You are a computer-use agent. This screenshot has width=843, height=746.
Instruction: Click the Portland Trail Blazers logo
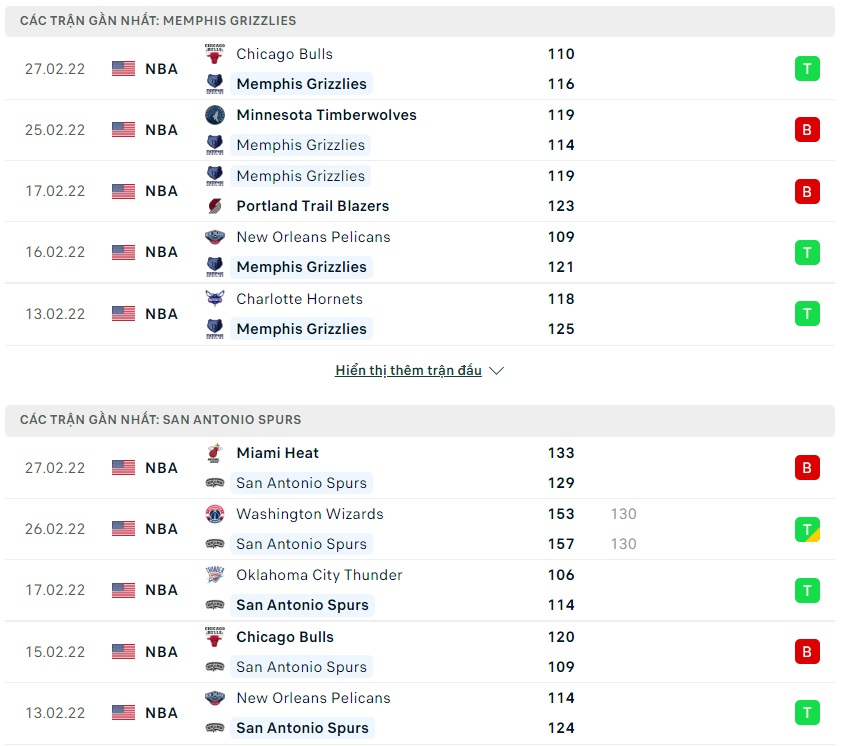pyautogui.click(x=215, y=206)
